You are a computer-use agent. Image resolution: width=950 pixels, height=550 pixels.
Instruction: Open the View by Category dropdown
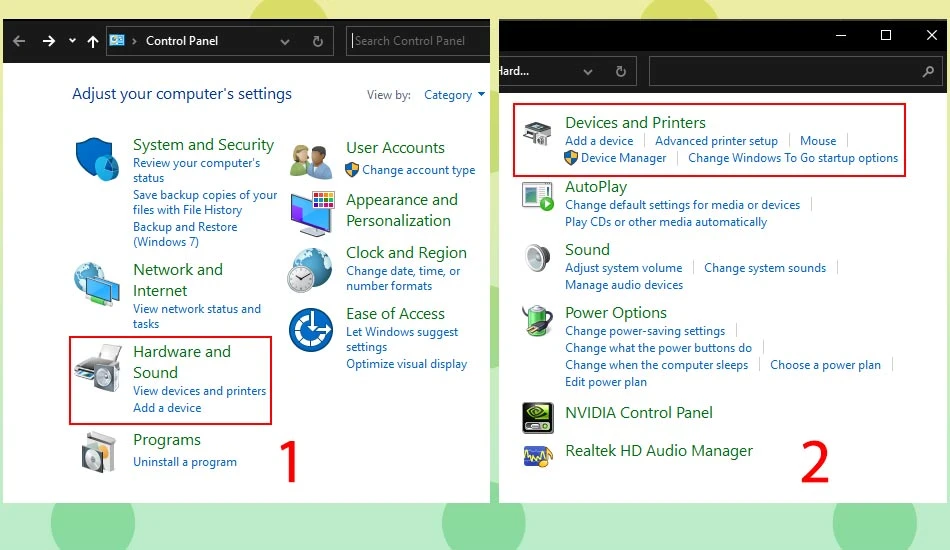point(454,94)
